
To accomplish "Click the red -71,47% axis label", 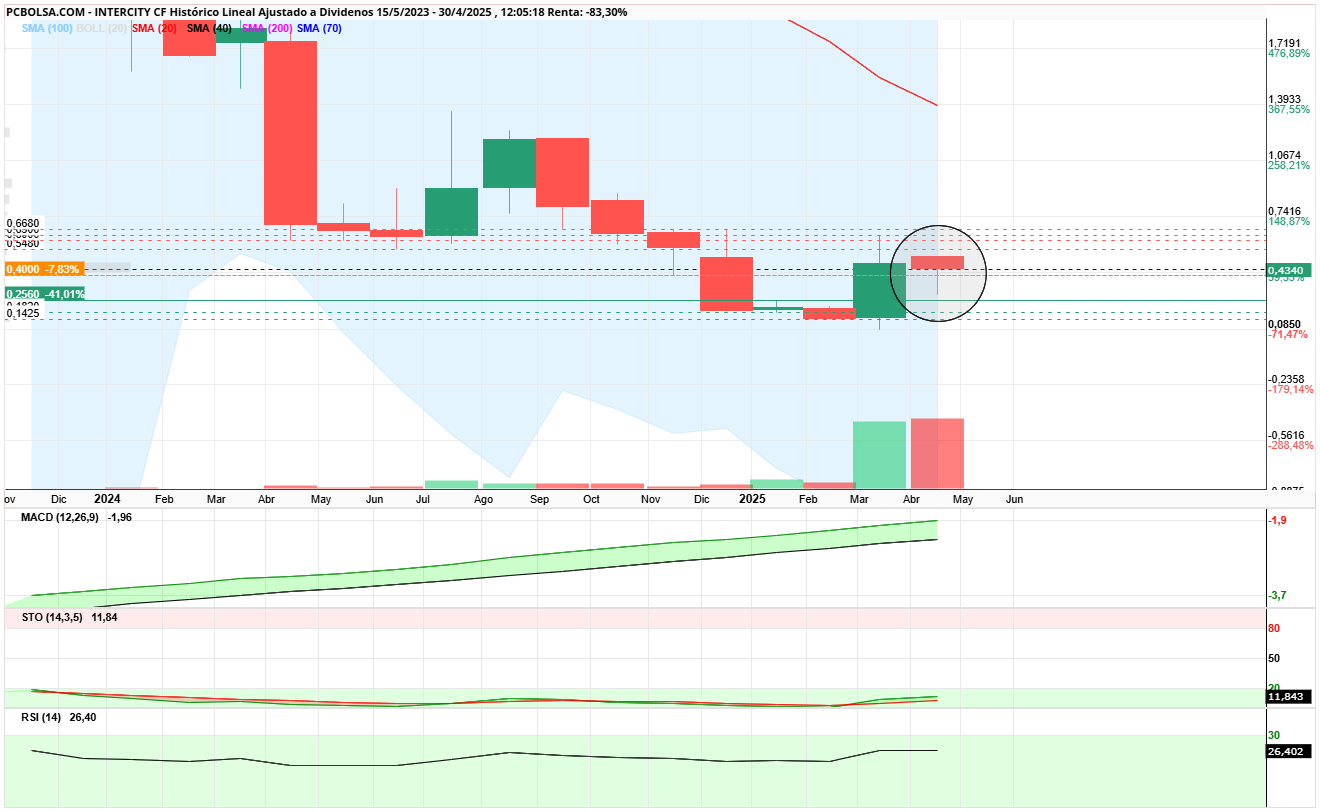I will tap(1288, 334).
